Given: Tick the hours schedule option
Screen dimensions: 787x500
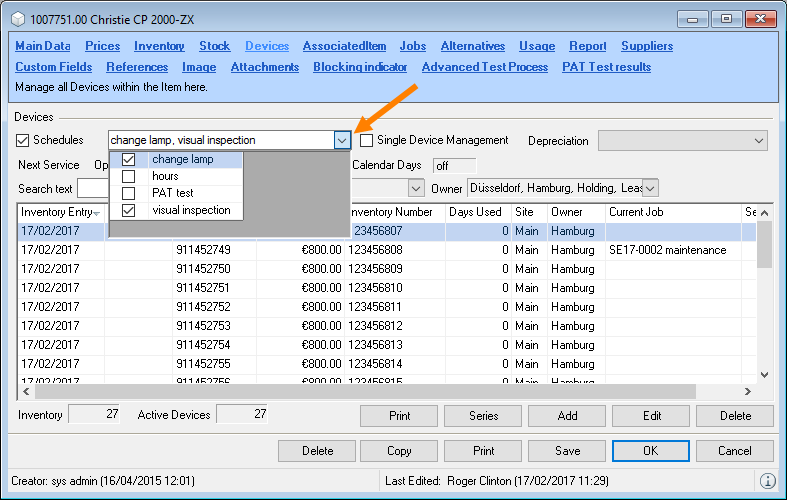Looking at the screenshot, I should (128, 176).
